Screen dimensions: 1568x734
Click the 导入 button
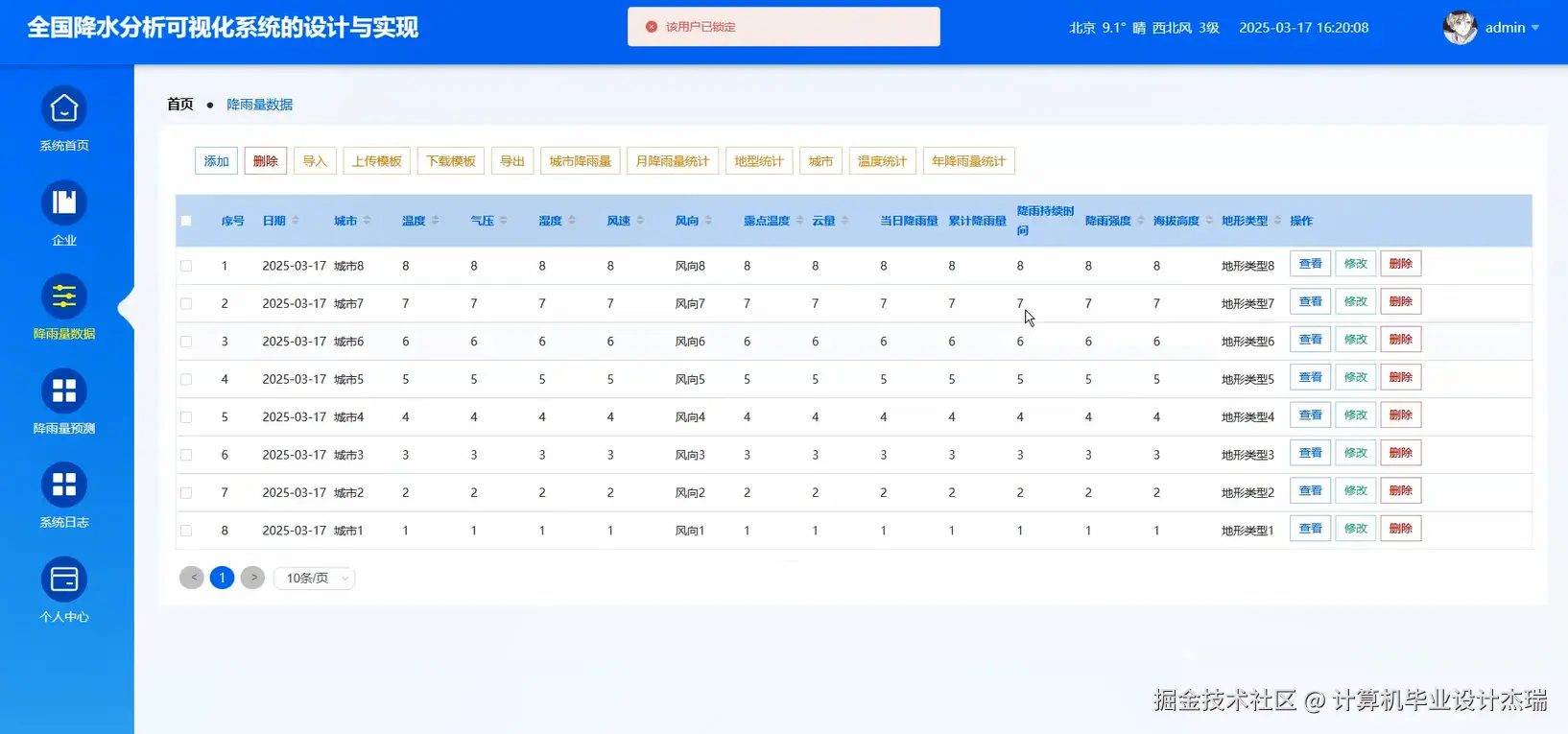point(315,161)
